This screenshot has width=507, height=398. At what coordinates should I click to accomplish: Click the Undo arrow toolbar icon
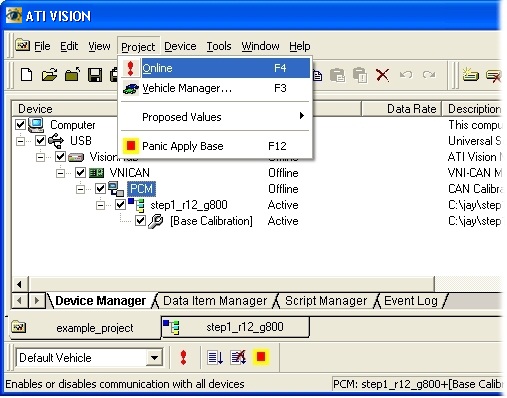coord(406,75)
